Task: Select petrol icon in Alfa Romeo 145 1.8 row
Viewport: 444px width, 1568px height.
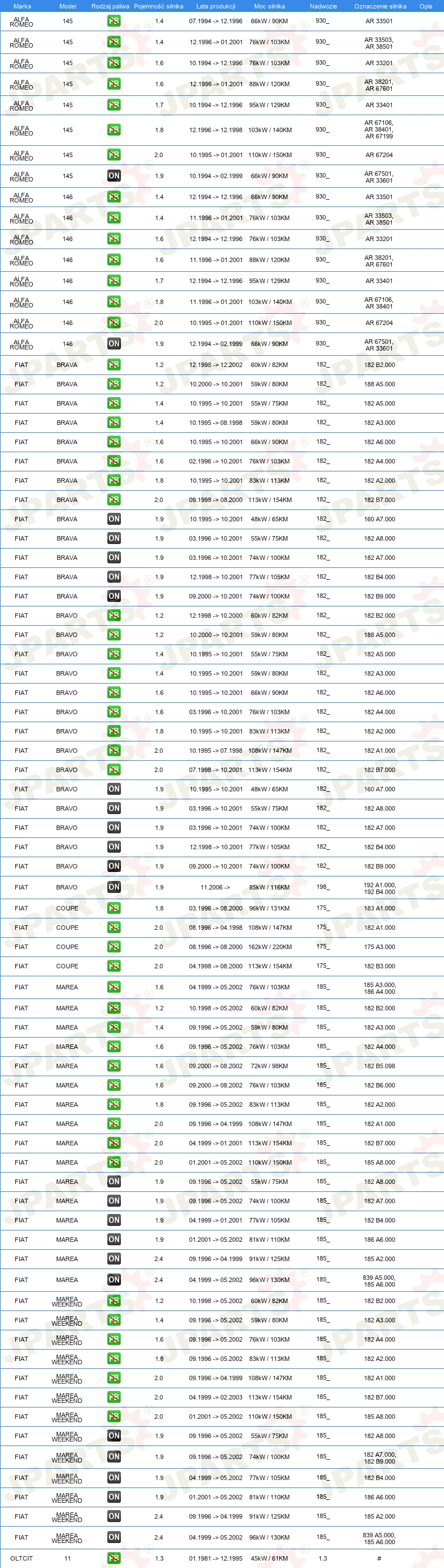Action: click(114, 130)
